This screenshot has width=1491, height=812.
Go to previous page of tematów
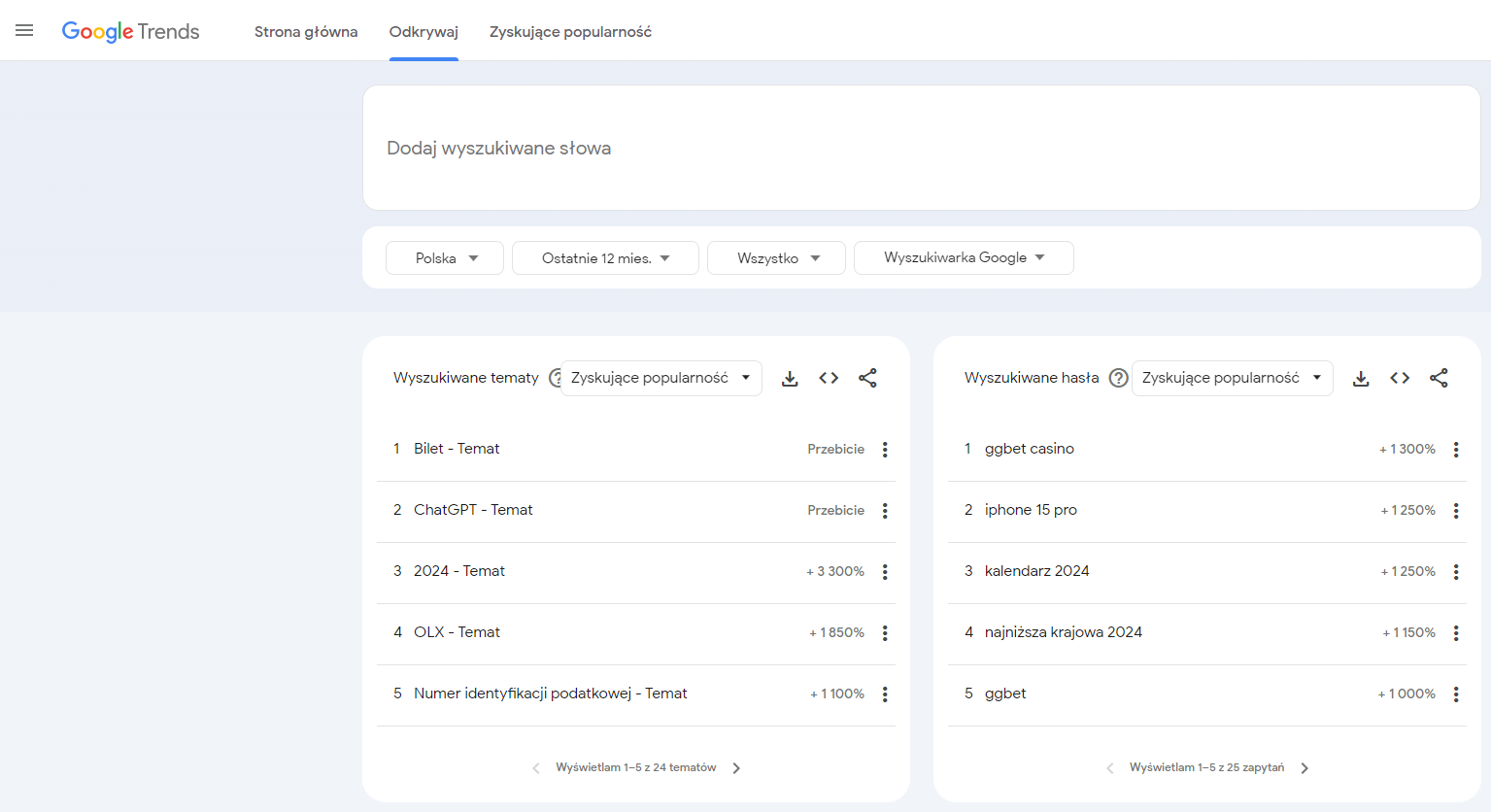pyautogui.click(x=536, y=768)
